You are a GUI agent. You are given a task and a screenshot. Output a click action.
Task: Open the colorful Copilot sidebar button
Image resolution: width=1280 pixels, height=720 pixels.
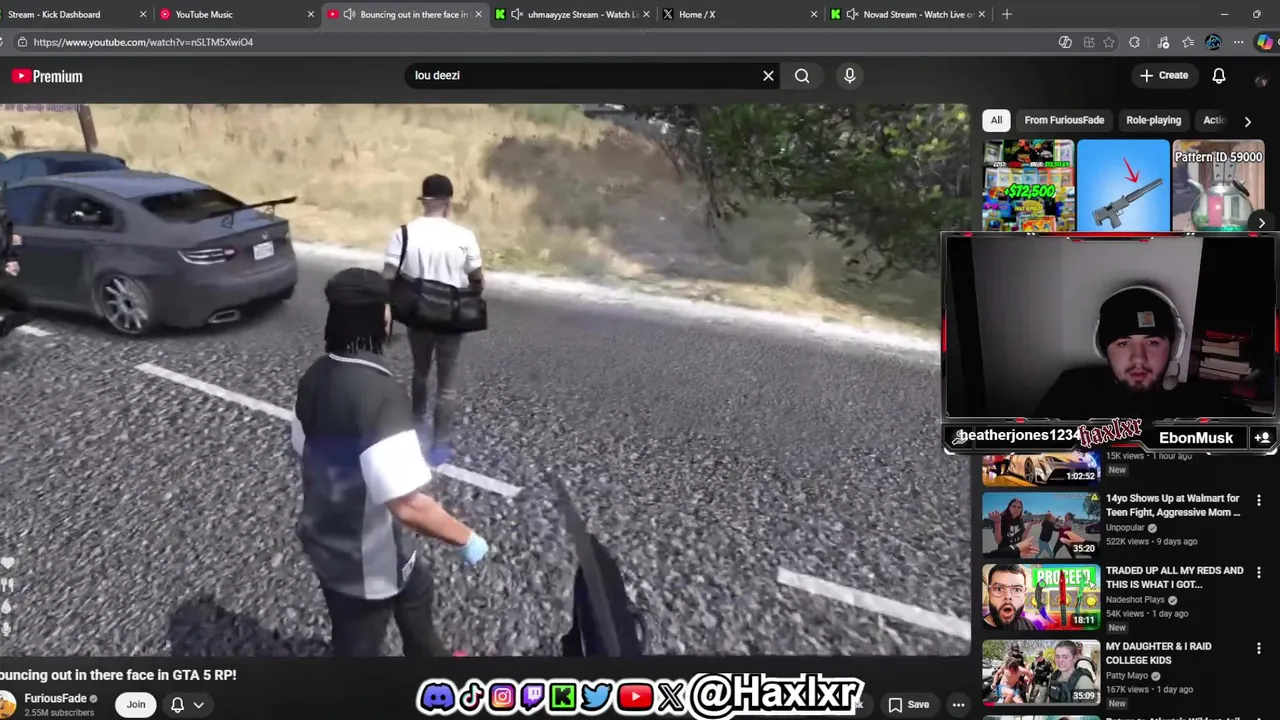click(1266, 42)
